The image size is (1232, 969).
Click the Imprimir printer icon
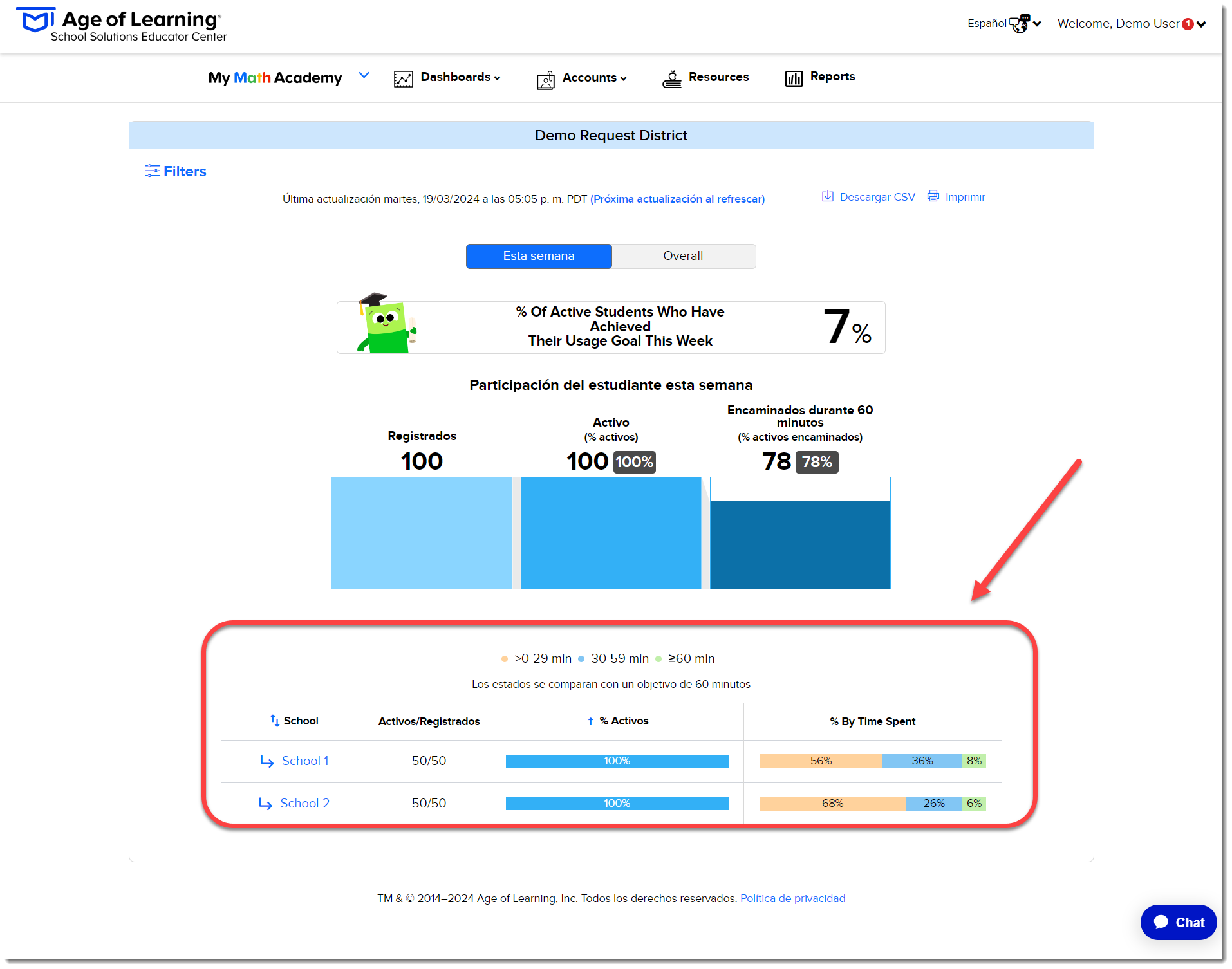933,196
